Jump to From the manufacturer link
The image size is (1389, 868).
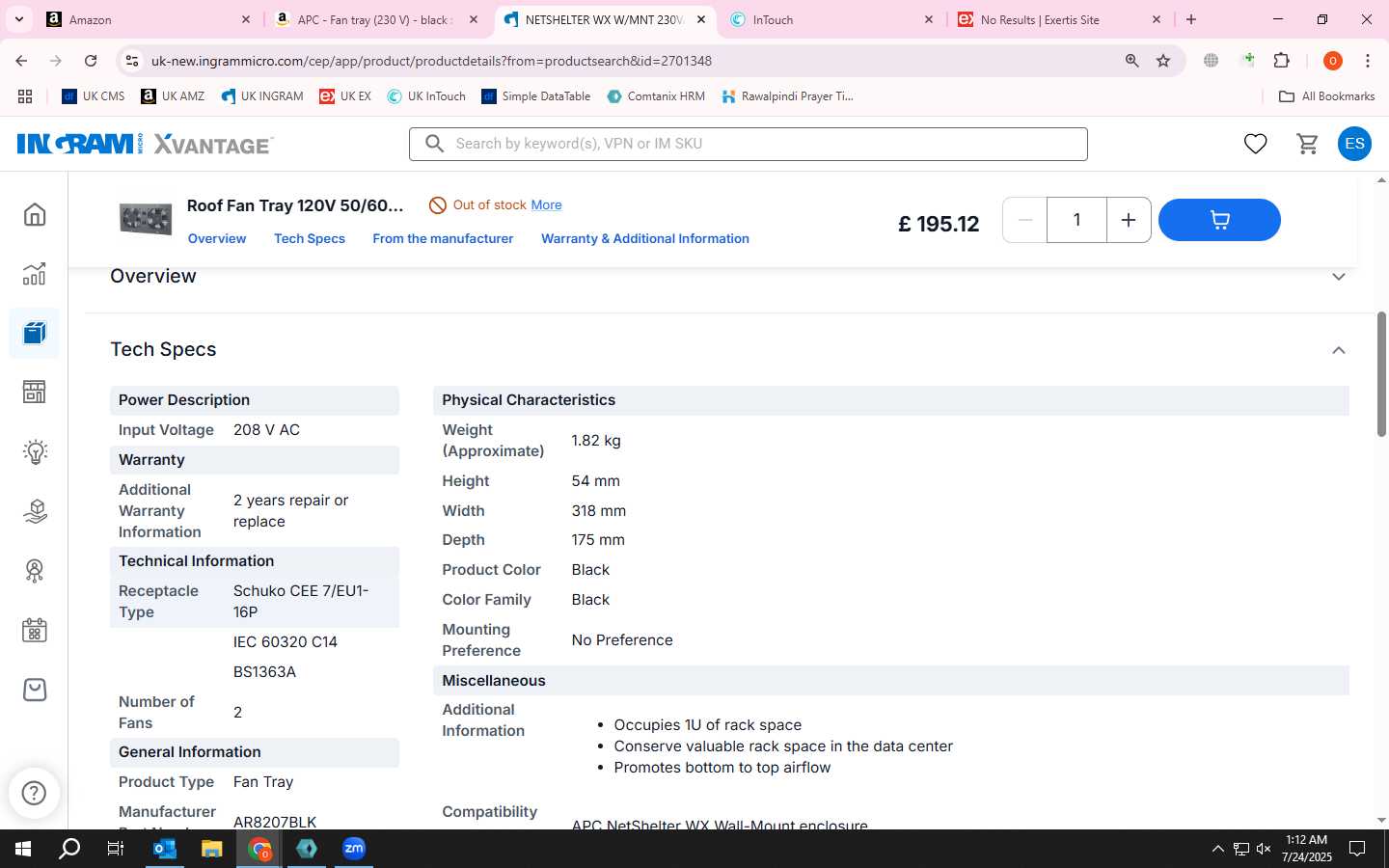443,238
